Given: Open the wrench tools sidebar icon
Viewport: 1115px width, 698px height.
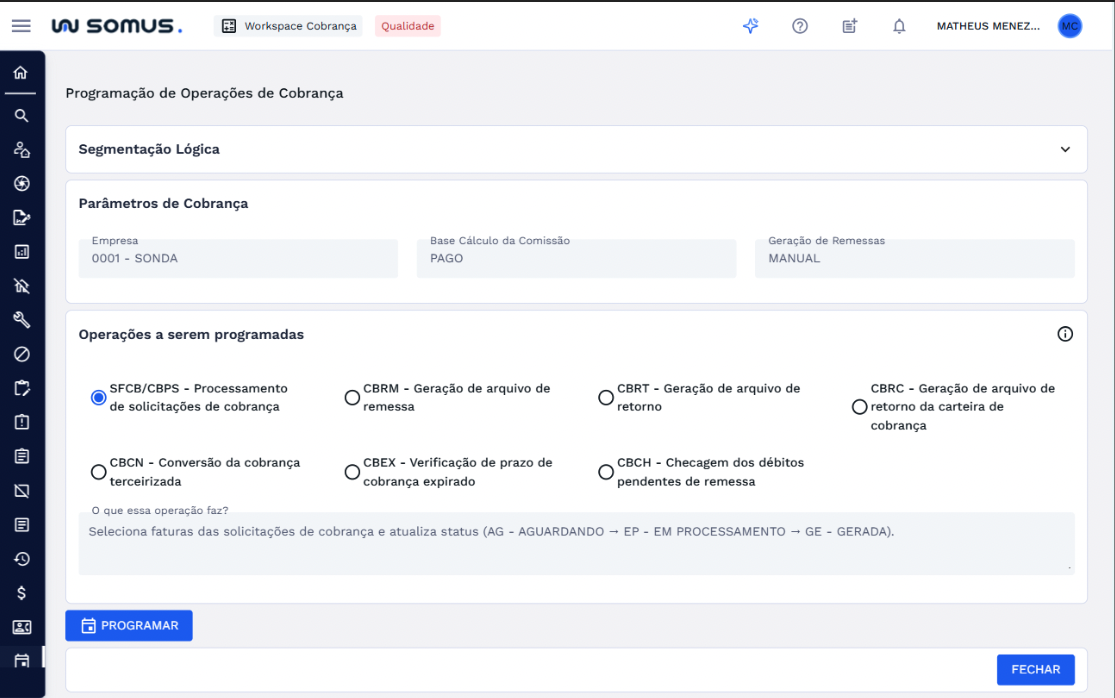Looking at the screenshot, I should coord(21,320).
